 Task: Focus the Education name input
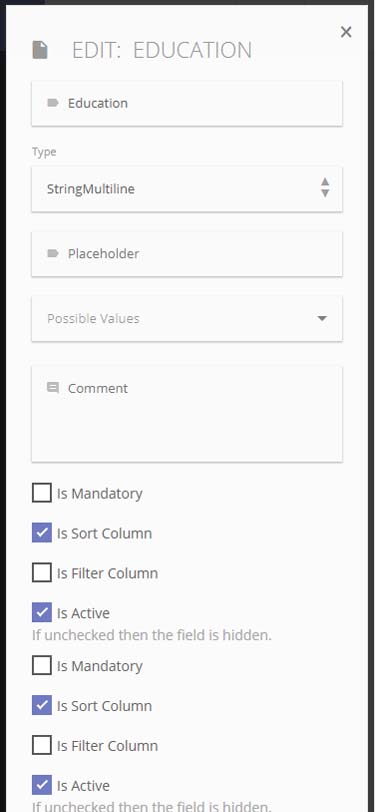point(187,104)
